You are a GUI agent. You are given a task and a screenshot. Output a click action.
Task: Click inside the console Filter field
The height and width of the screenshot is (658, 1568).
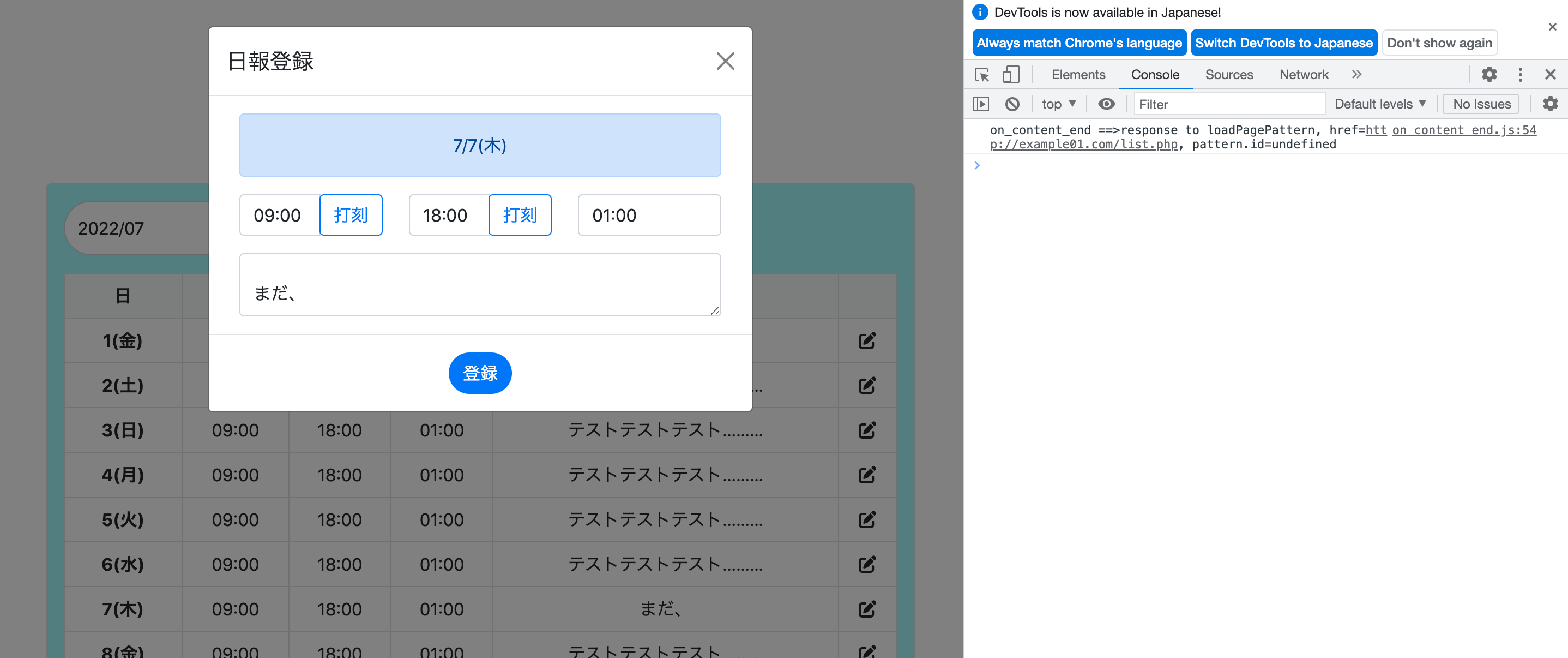(x=1228, y=104)
